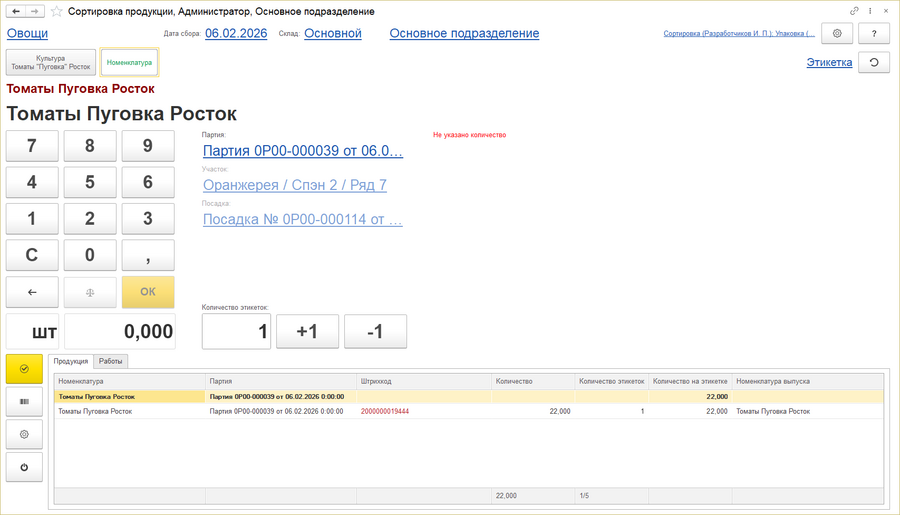Viewport: 900px width, 515px height.
Task: Go forward with the right arrow button
Action: point(34,11)
